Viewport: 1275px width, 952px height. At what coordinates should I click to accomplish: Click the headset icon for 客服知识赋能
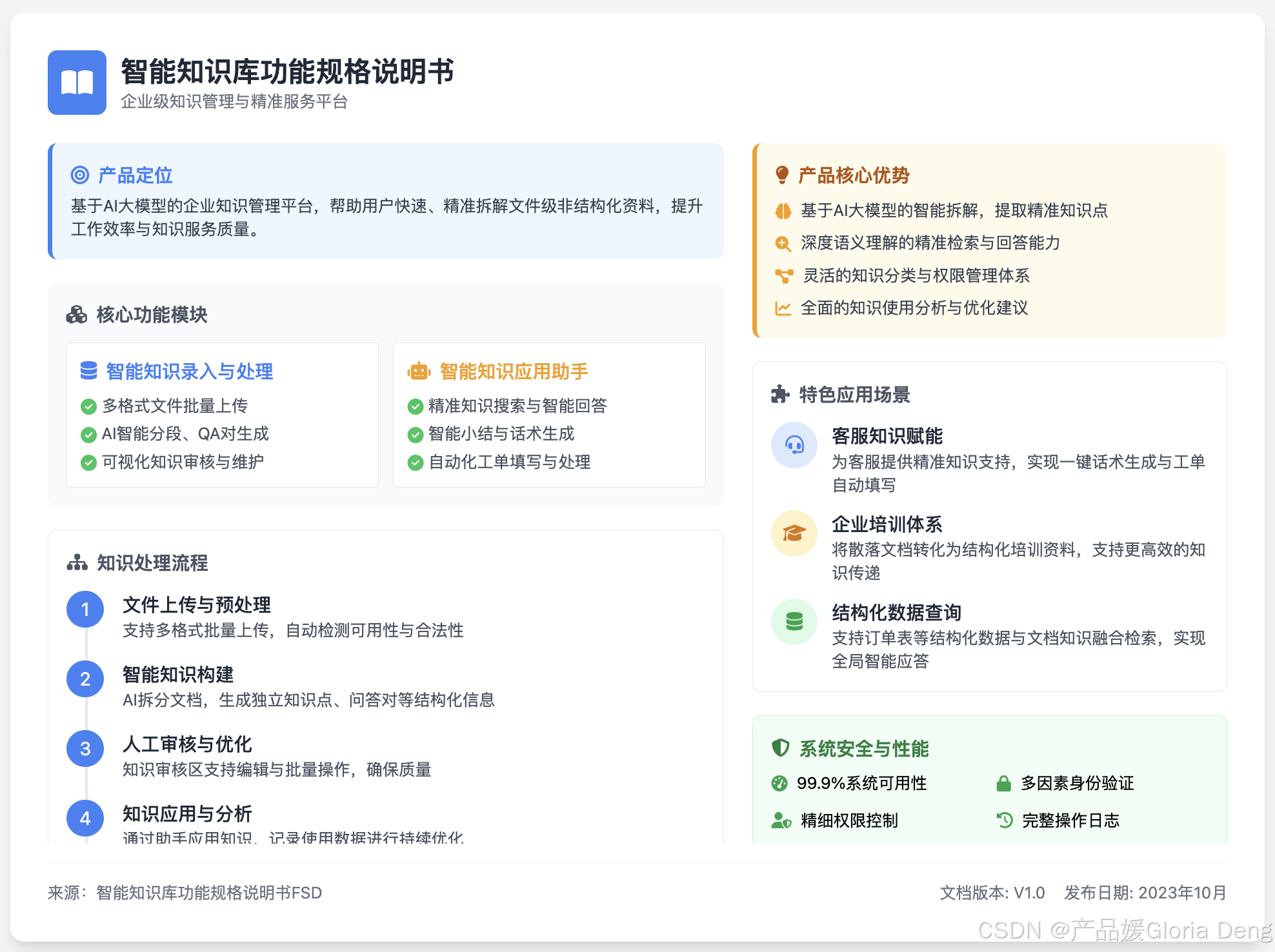pyautogui.click(x=794, y=445)
